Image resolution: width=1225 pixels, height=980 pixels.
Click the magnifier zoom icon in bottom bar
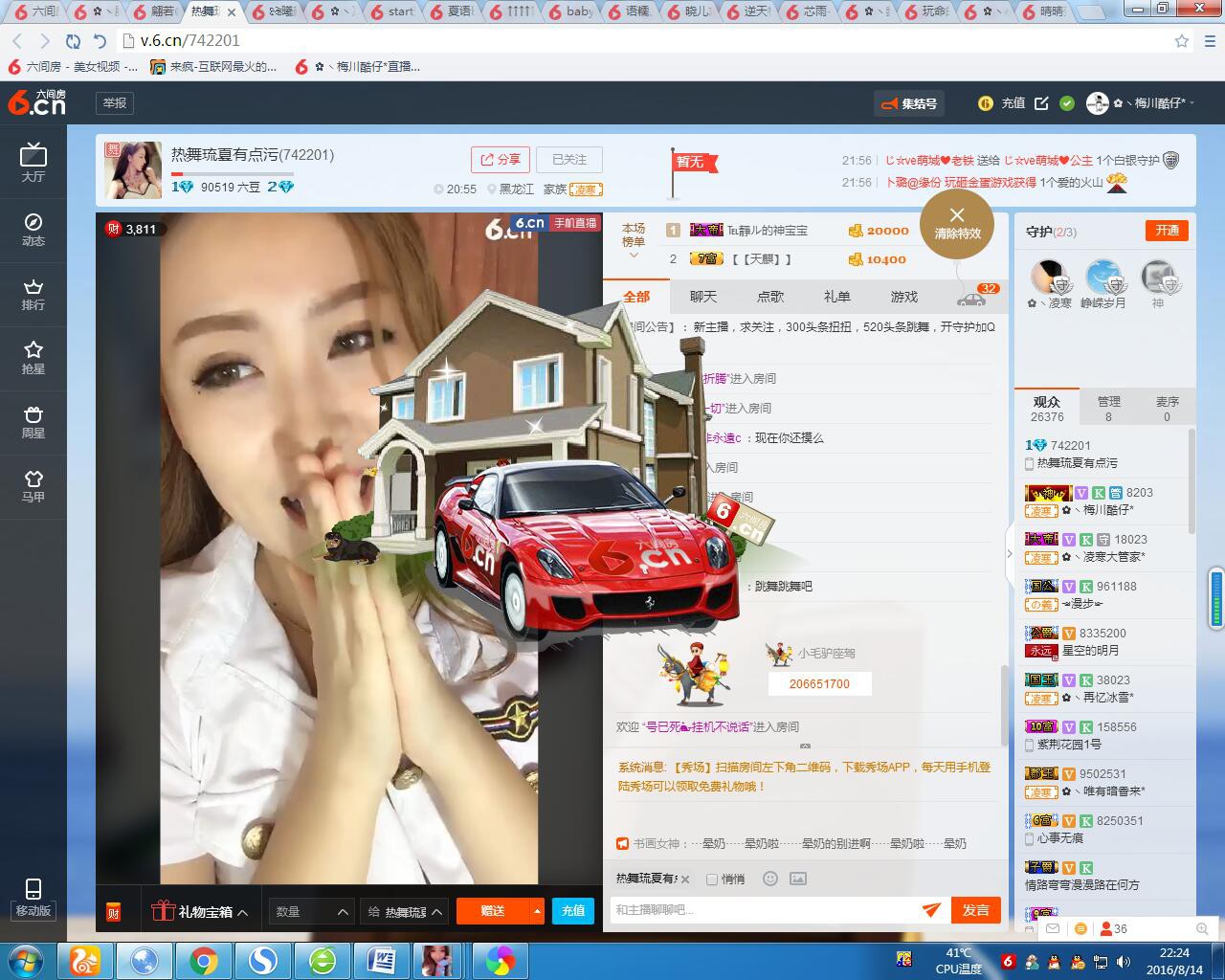click(x=1202, y=928)
